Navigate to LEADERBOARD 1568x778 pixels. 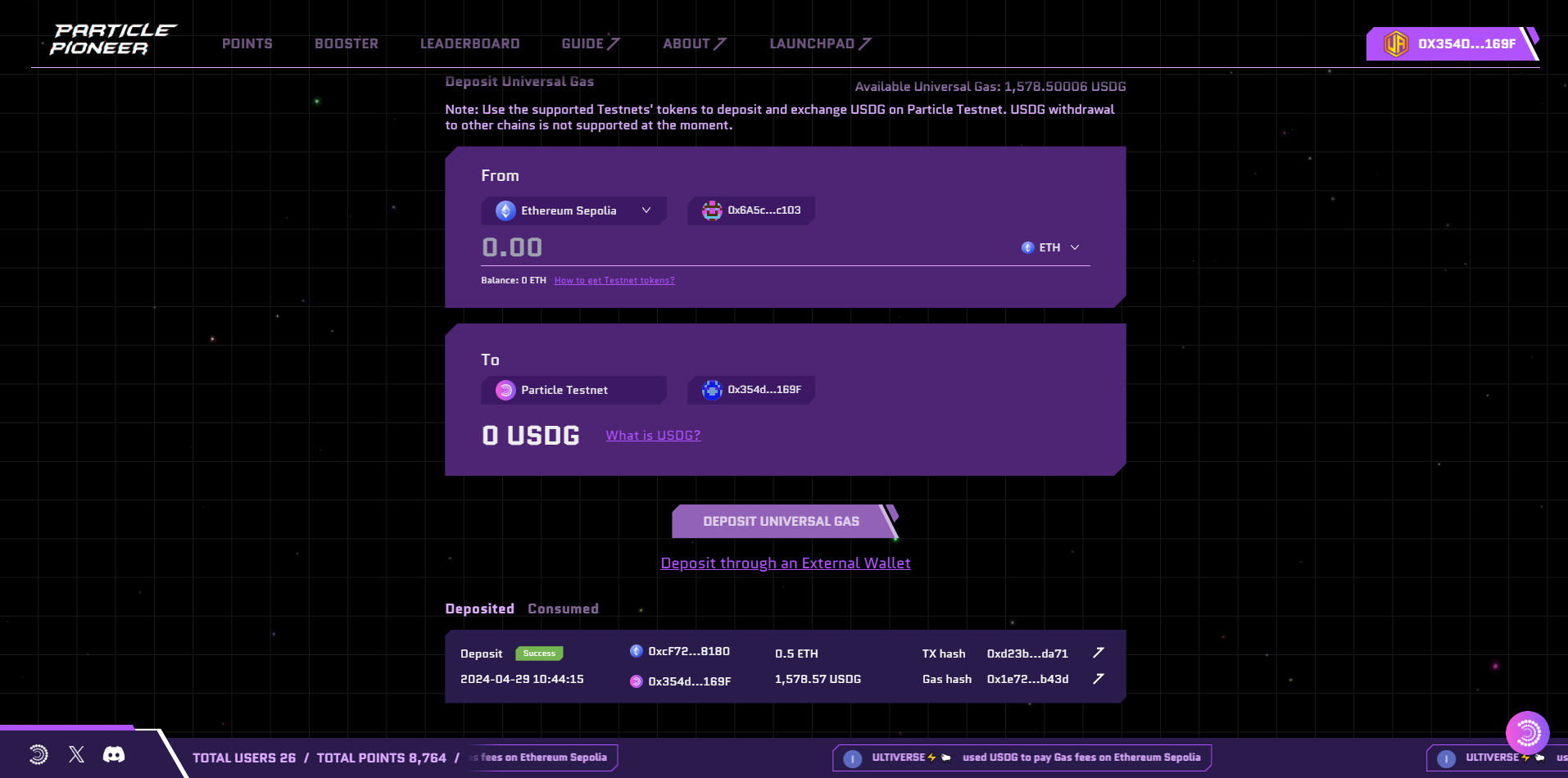469,43
